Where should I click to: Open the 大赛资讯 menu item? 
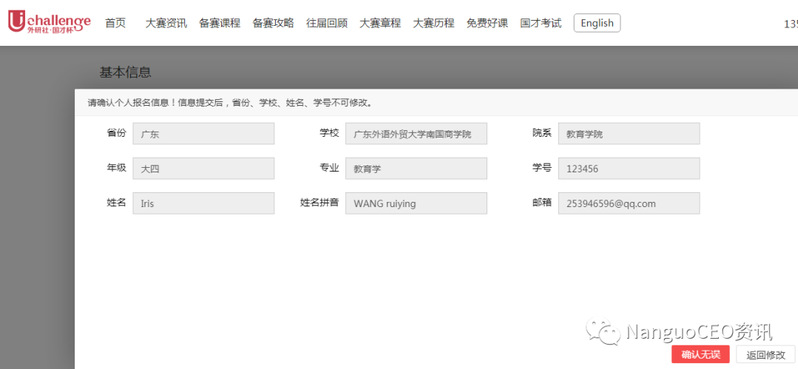166,23
